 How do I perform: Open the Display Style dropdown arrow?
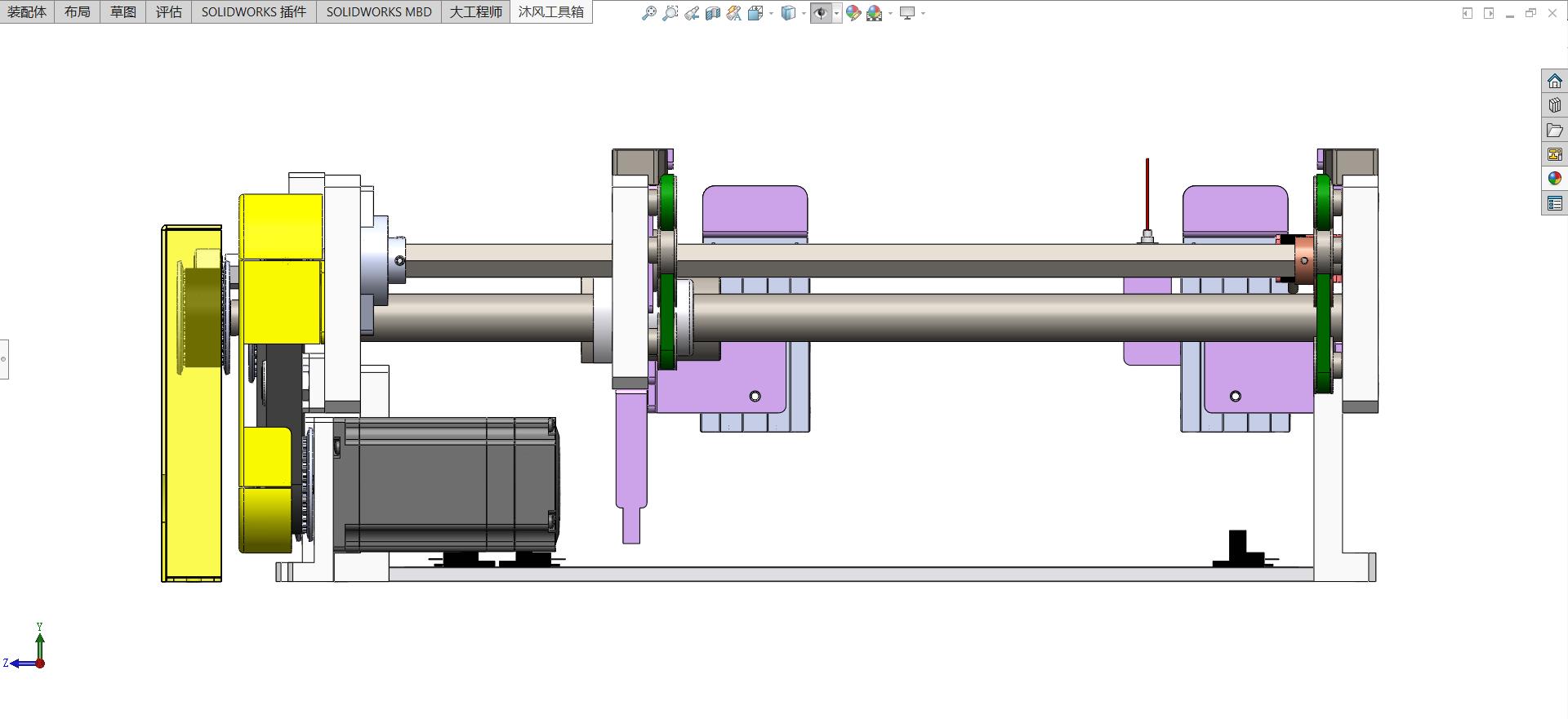click(804, 13)
